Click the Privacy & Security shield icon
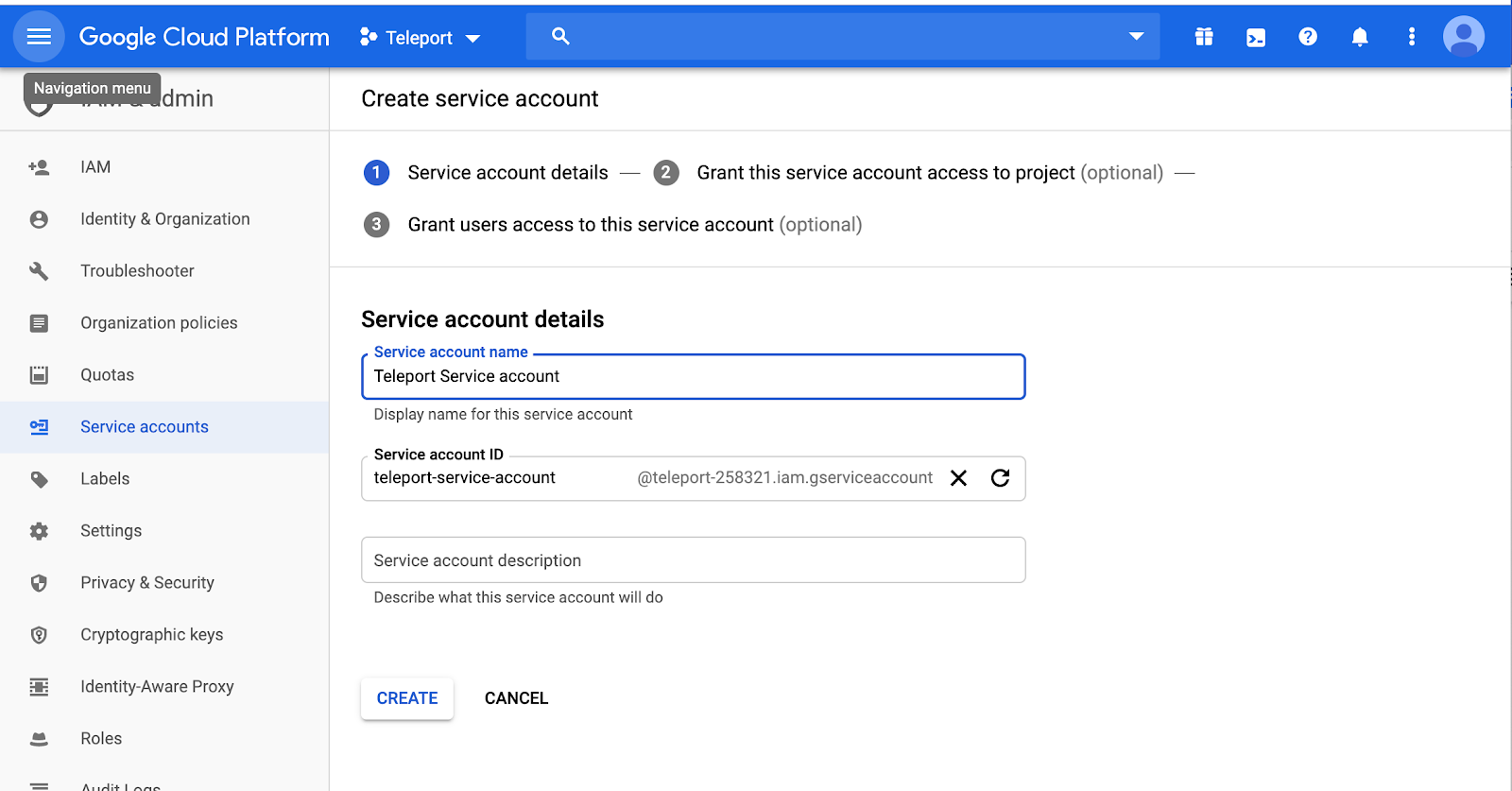Screen dimensions: 1512x791 pyautogui.click(x=39, y=583)
